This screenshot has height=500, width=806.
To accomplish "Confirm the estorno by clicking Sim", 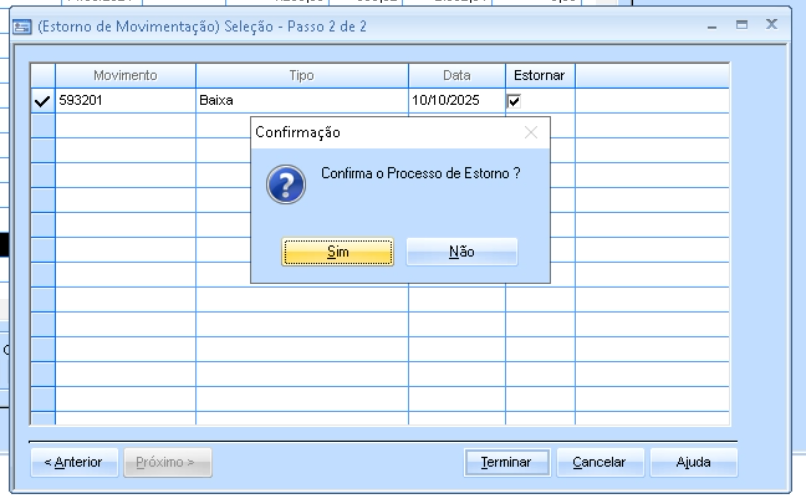I will (338, 253).
